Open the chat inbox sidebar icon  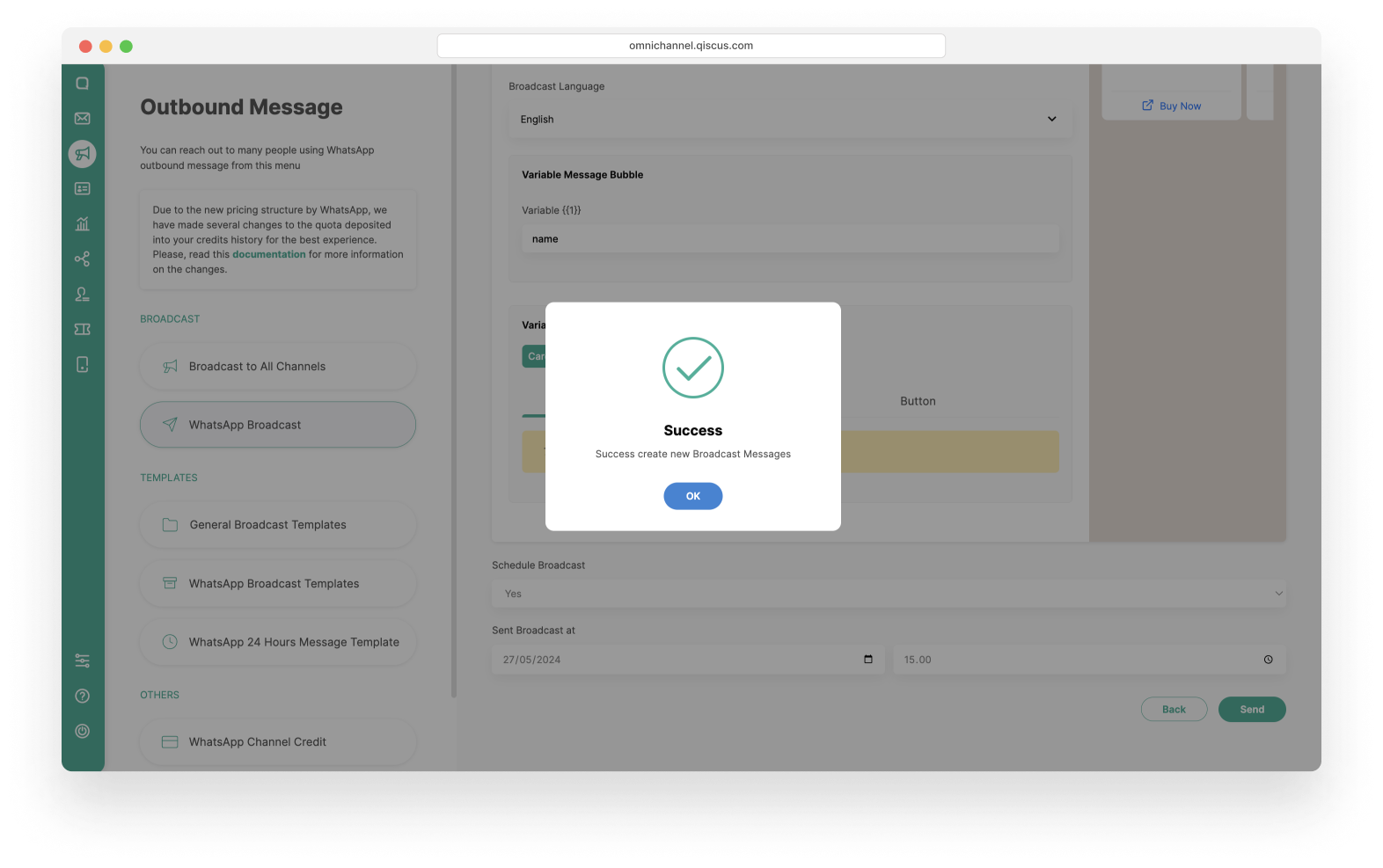(x=83, y=84)
